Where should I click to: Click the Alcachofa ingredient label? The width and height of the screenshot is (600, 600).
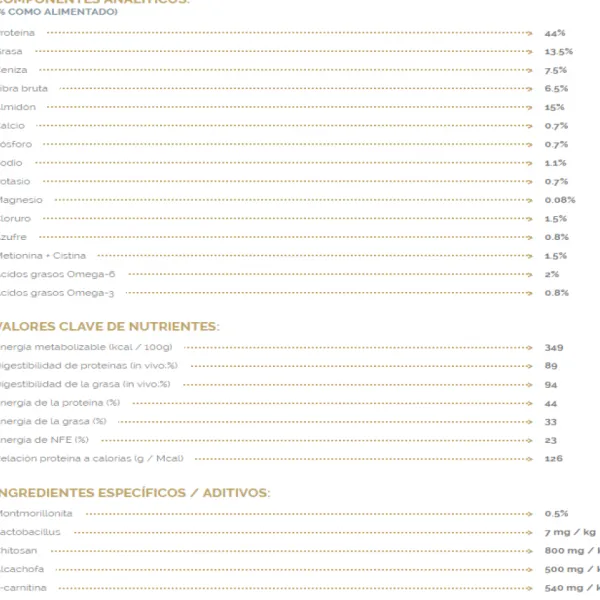(x=22, y=569)
